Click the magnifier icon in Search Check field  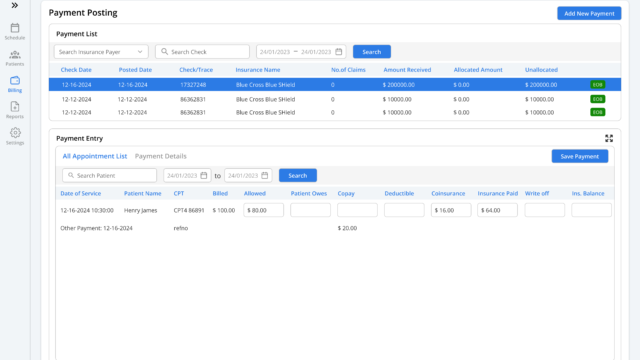pyautogui.click(x=164, y=52)
